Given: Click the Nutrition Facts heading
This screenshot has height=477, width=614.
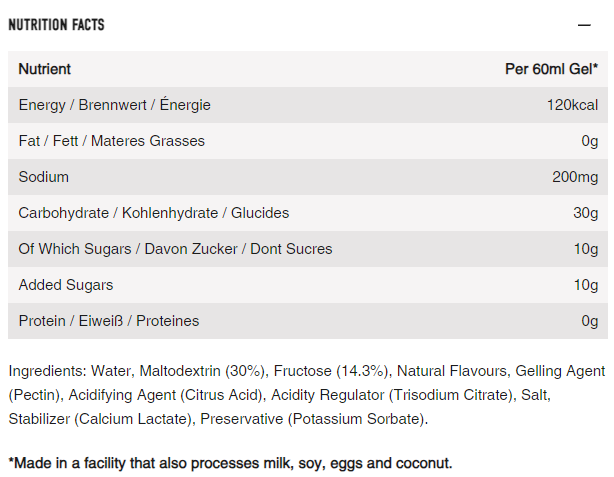Looking at the screenshot, I should pyautogui.click(x=56, y=24).
